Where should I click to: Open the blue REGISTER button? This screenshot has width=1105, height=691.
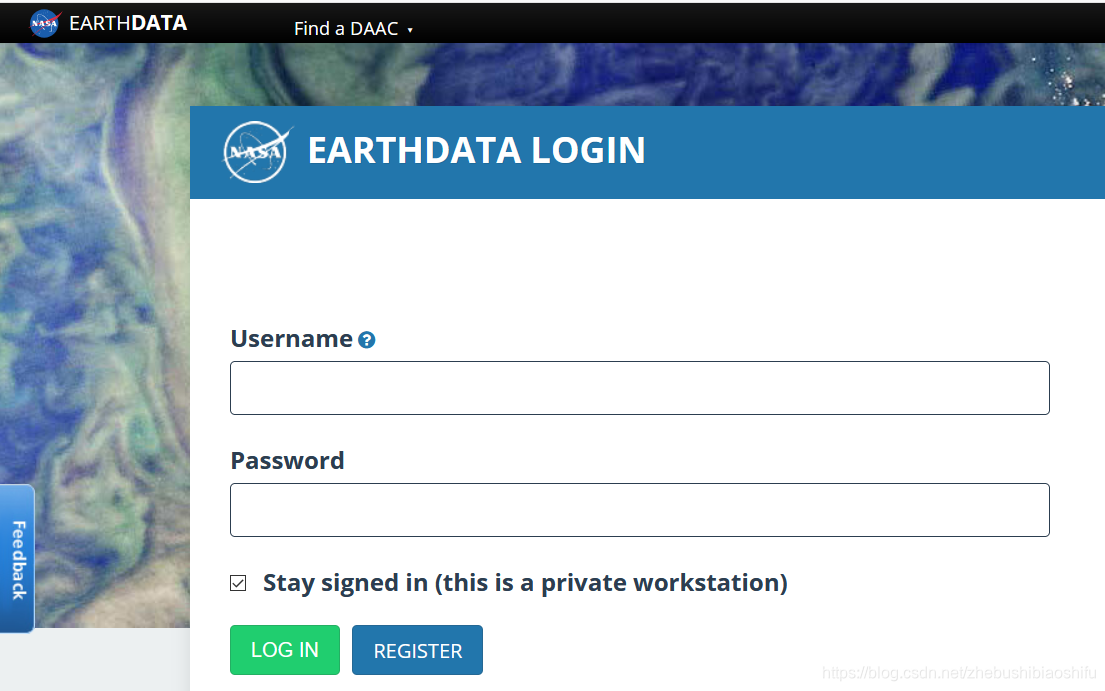point(417,649)
